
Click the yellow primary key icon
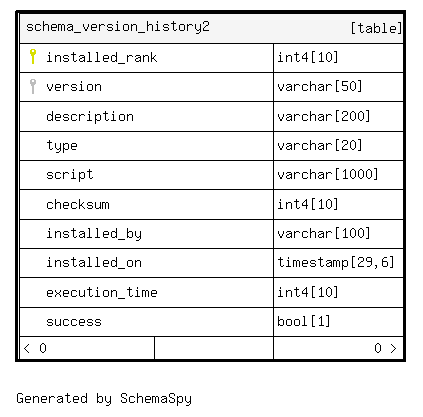[33, 57]
